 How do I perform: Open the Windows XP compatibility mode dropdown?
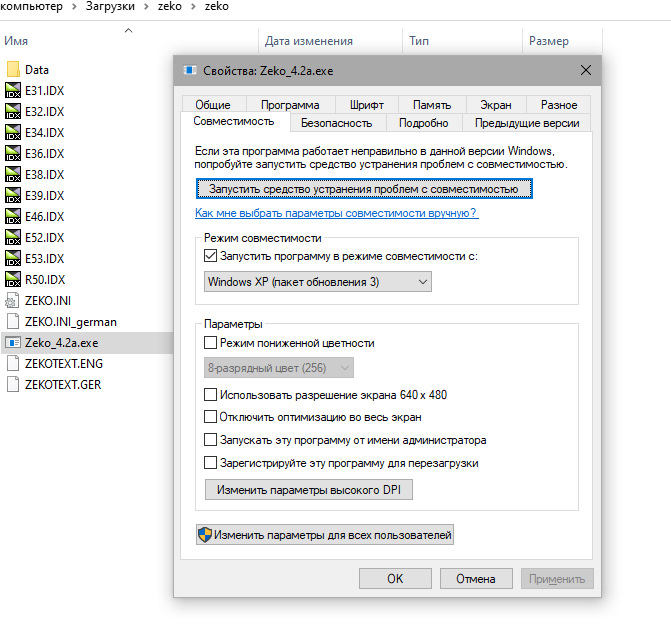coord(318,282)
